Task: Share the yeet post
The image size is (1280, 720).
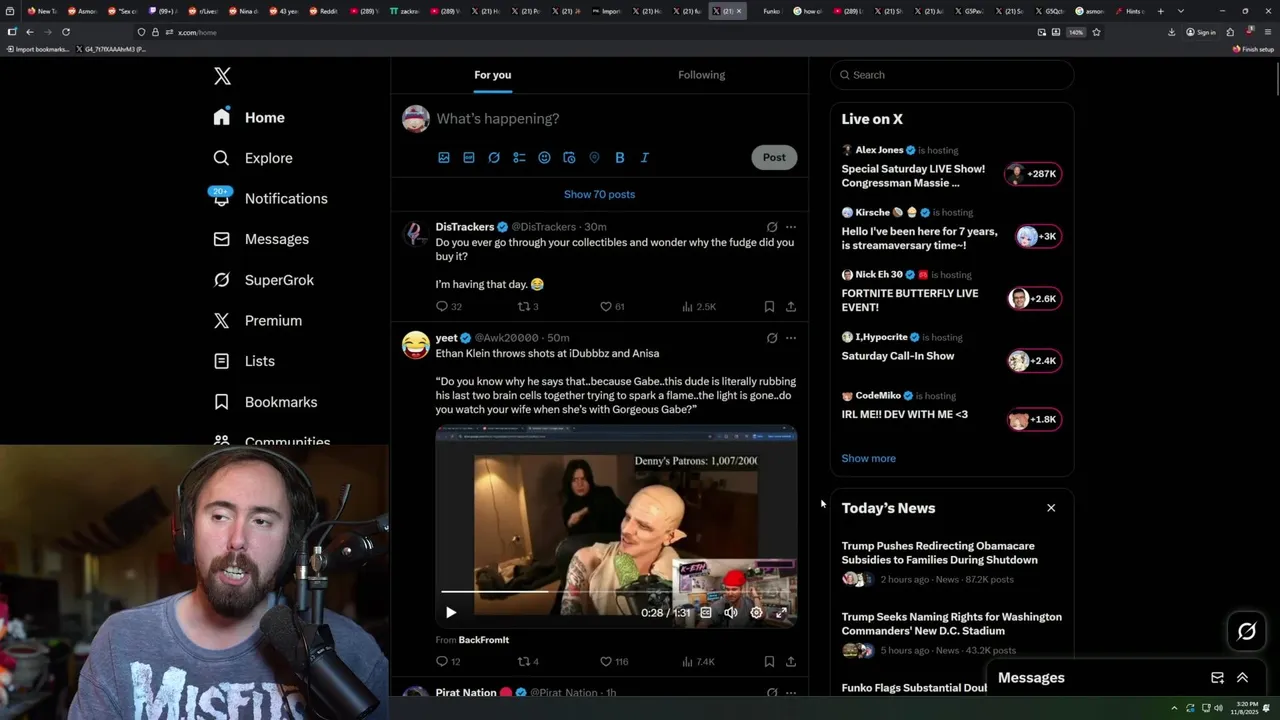Action: pyautogui.click(x=791, y=662)
